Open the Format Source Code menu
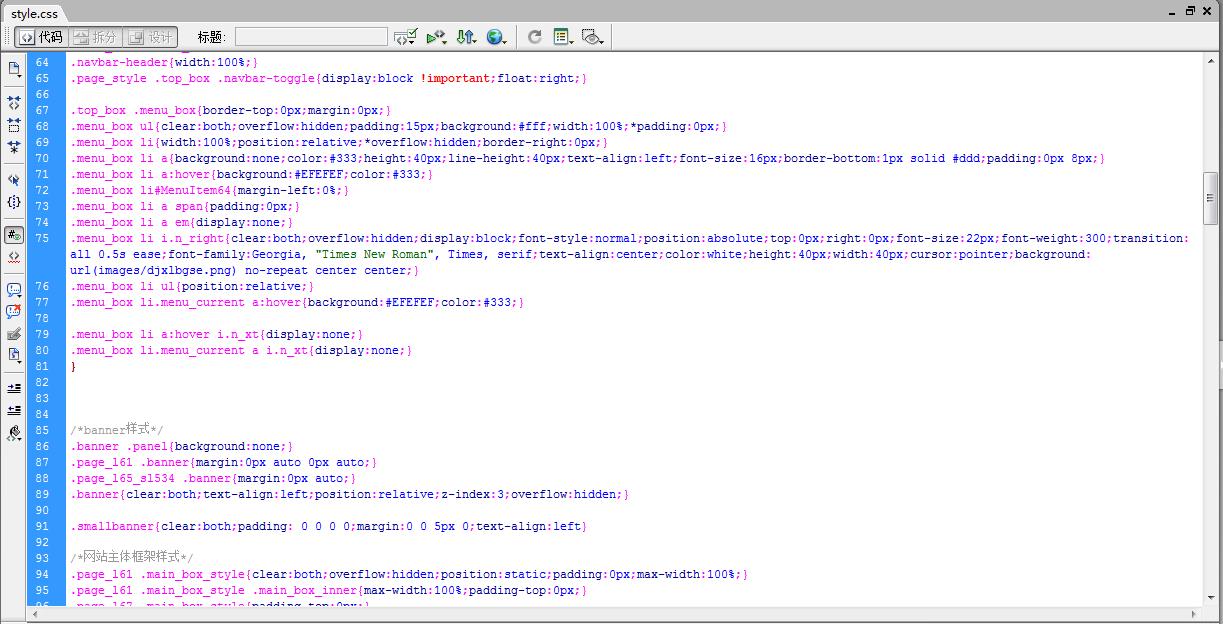 tap(14, 433)
